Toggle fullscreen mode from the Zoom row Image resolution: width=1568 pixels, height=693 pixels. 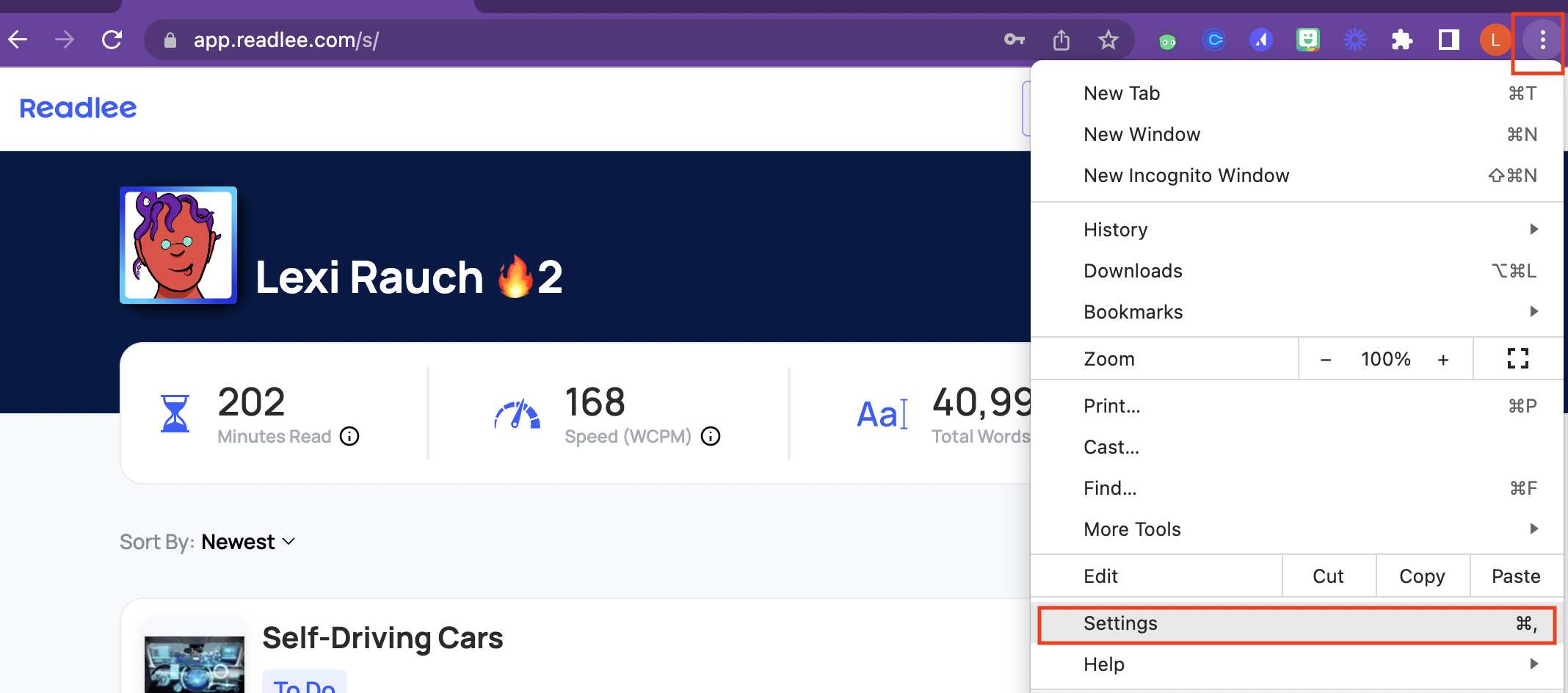[x=1518, y=358]
